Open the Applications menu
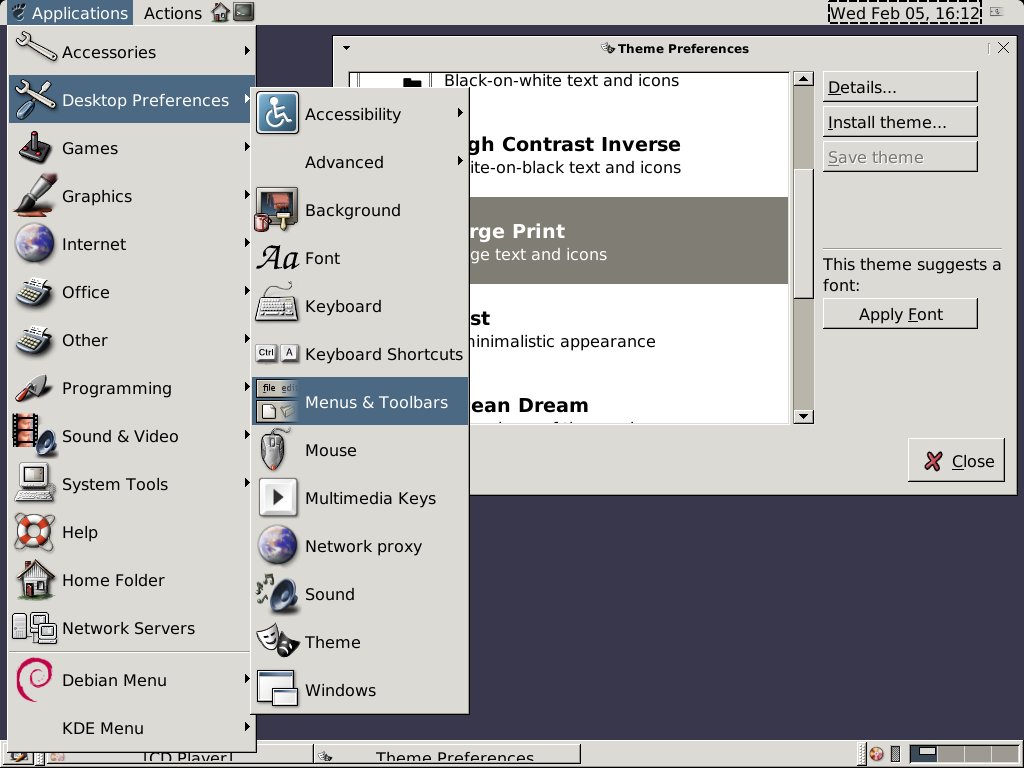 (x=70, y=12)
